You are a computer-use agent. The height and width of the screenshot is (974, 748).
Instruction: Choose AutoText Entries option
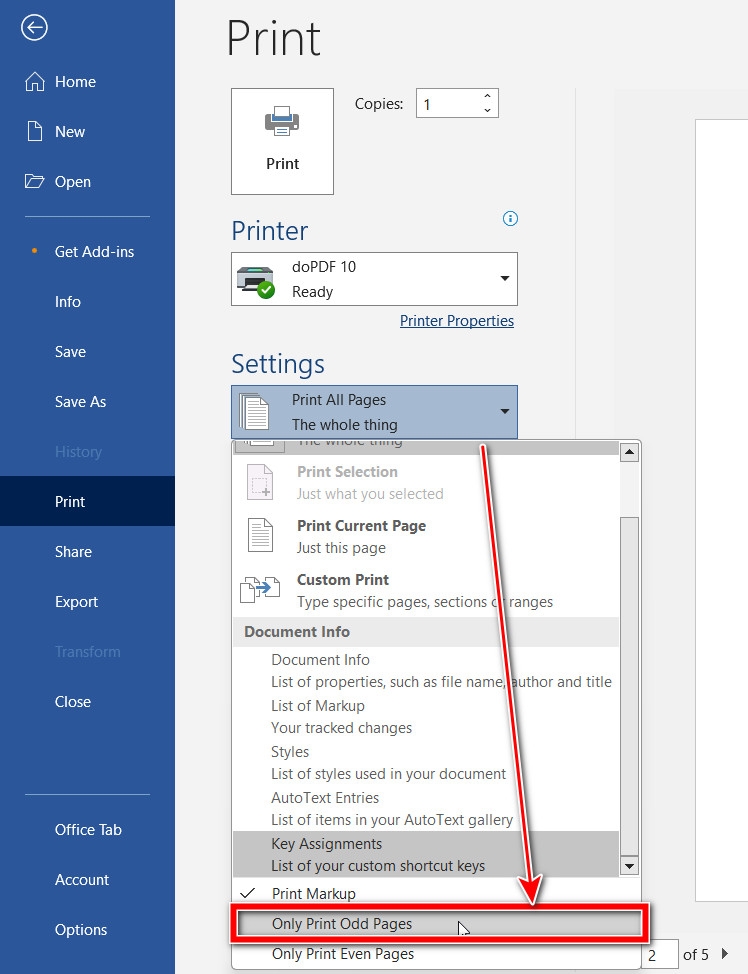point(426,808)
